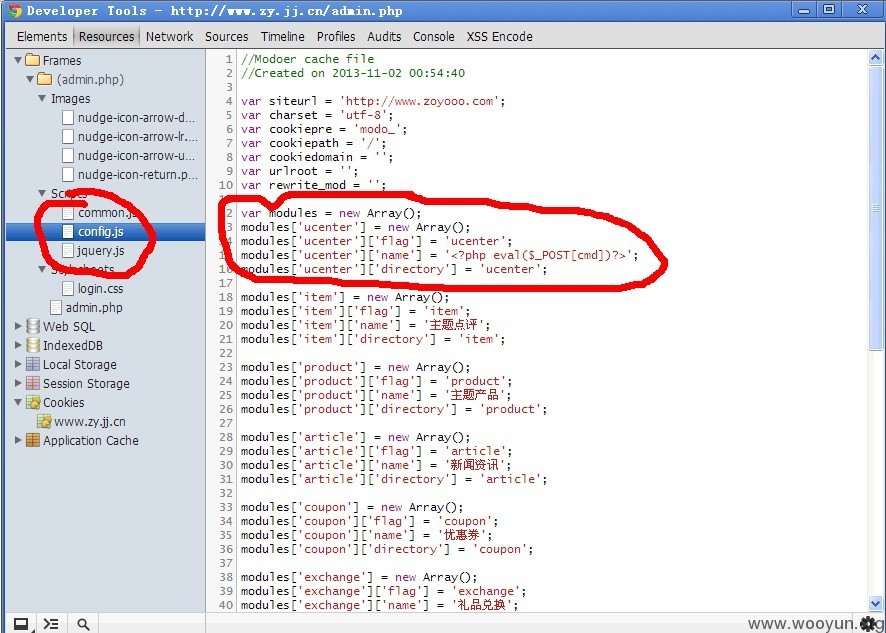This screenshot has height=633, width=886.
Task: Expand the Local Storage node
Action: (18, 364)
